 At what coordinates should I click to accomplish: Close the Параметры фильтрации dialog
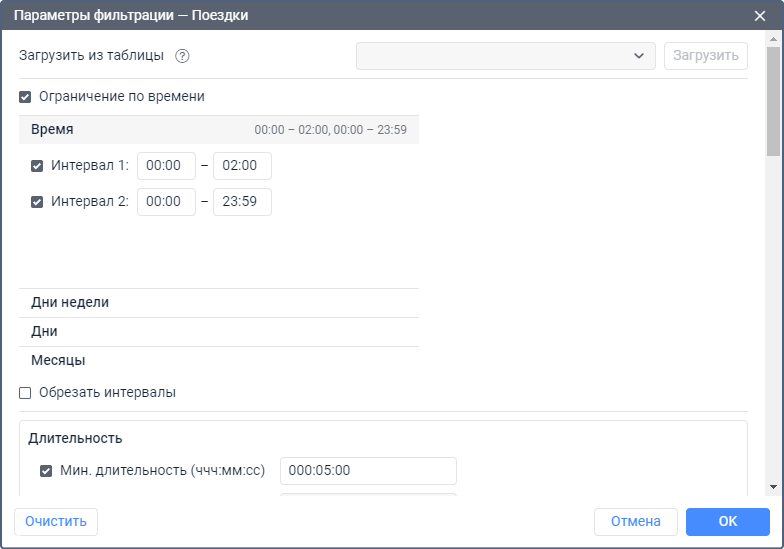click(x=760, y=15)
